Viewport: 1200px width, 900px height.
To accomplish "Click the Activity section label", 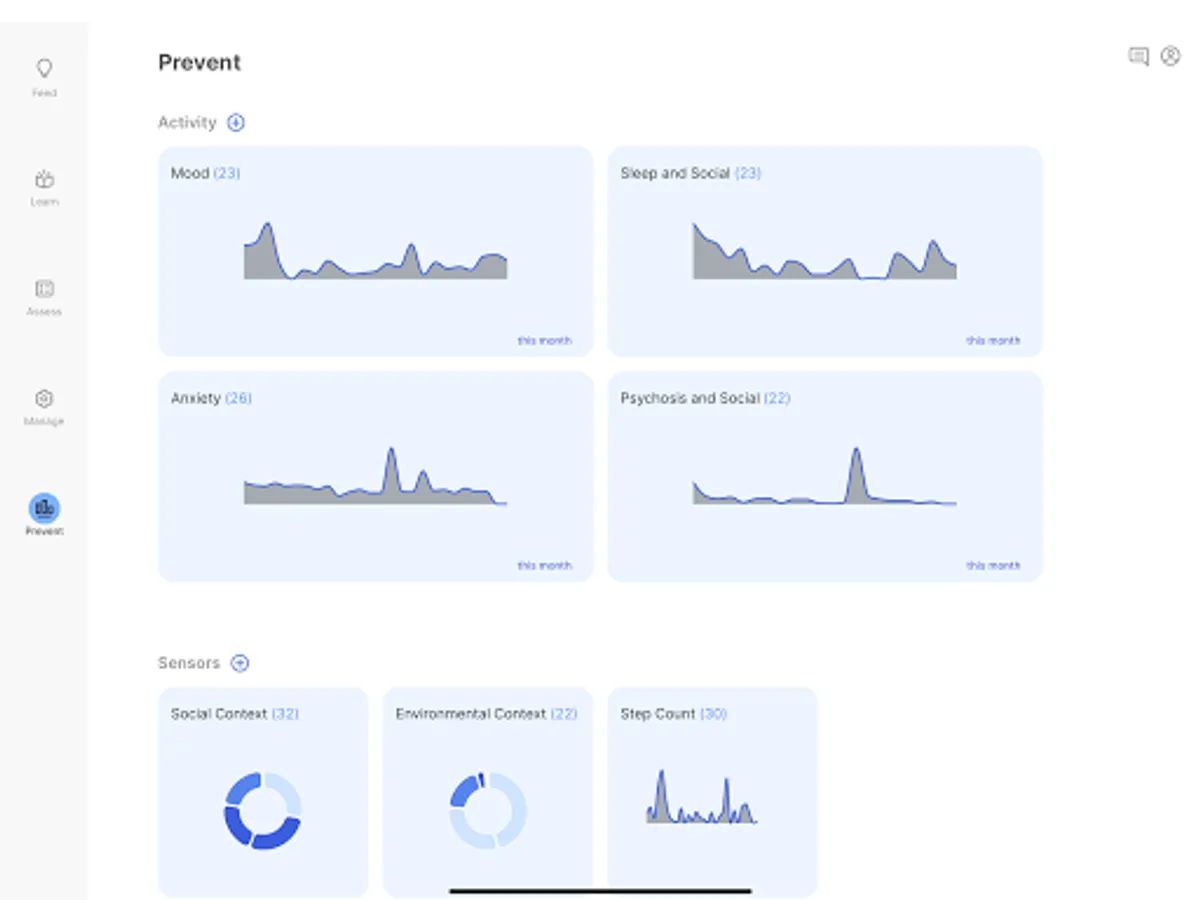I will pos(187,122).
